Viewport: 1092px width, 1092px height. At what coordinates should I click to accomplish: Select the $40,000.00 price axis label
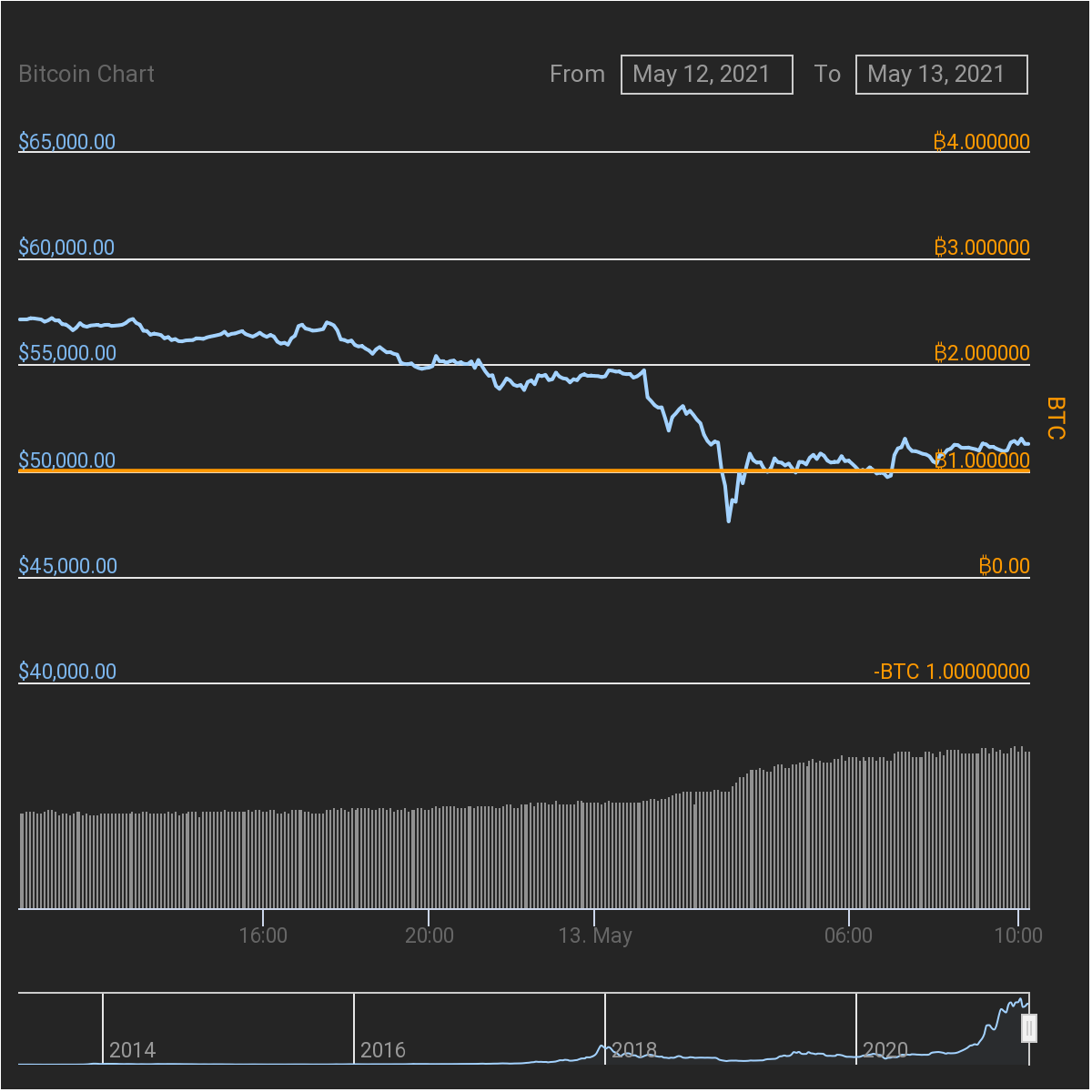point(67,672)
